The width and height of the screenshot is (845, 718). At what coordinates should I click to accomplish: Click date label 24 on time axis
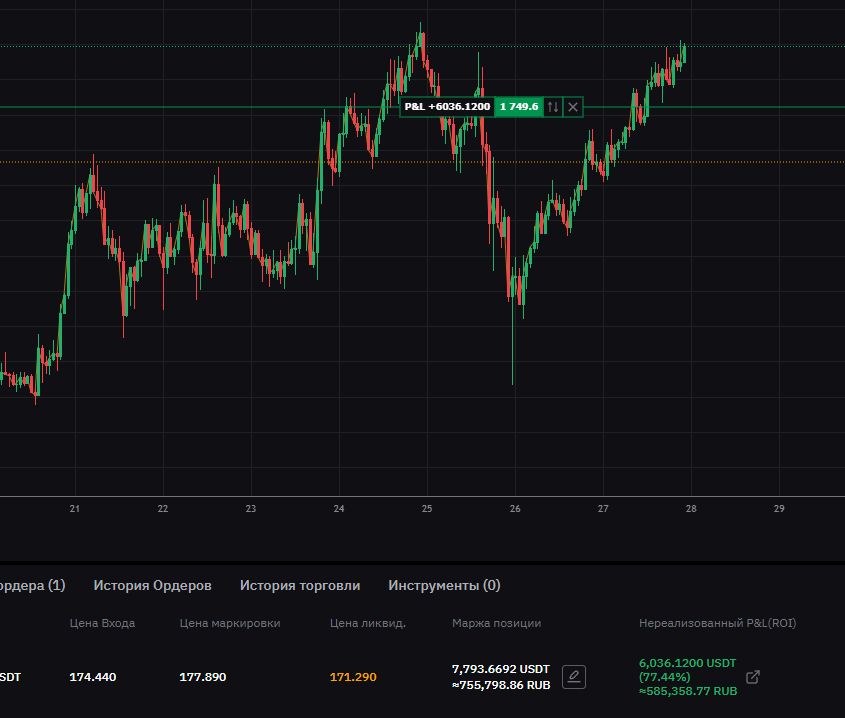tap(339, 508)
